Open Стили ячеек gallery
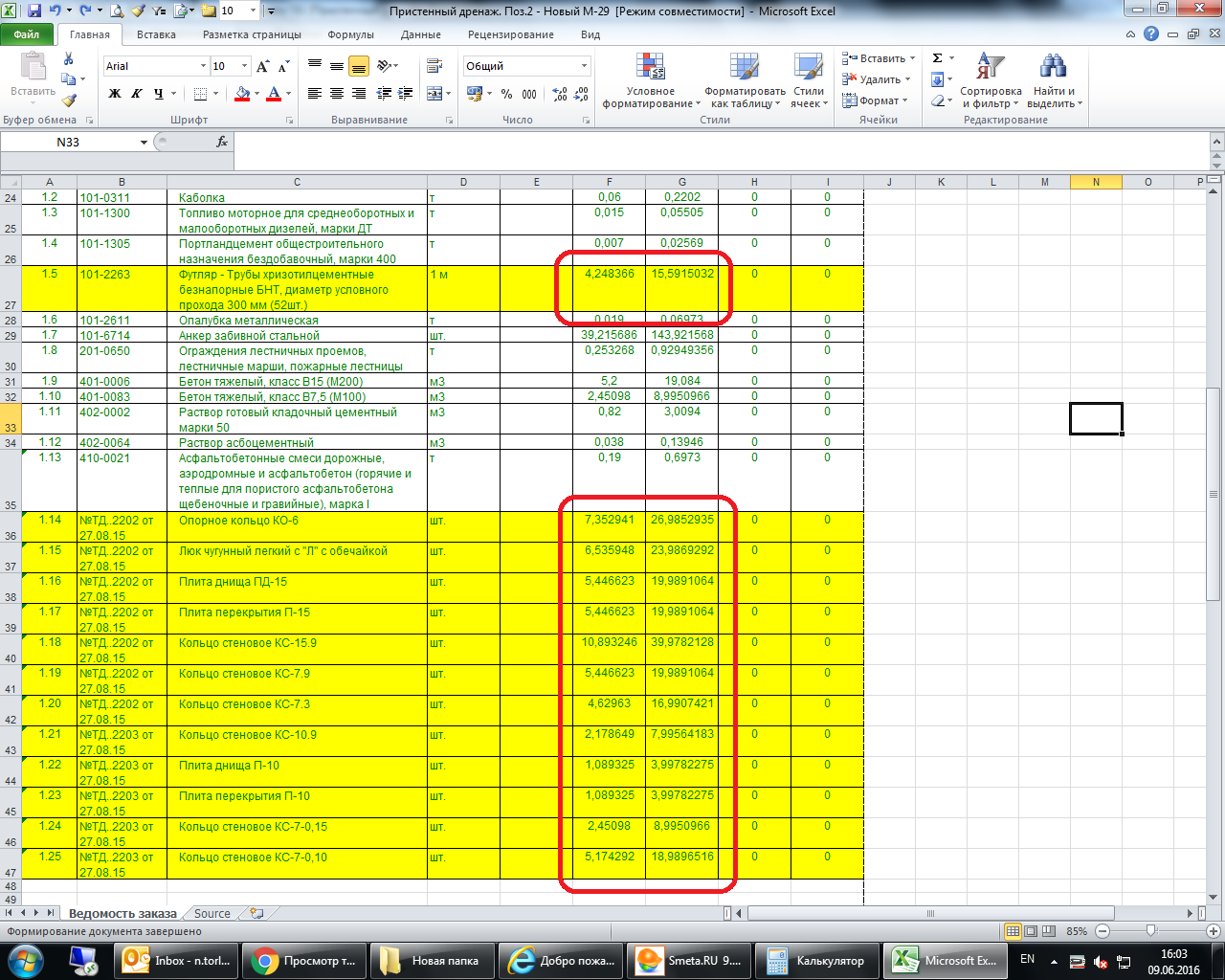The image size is (1225, 980). tap(809, 80)
